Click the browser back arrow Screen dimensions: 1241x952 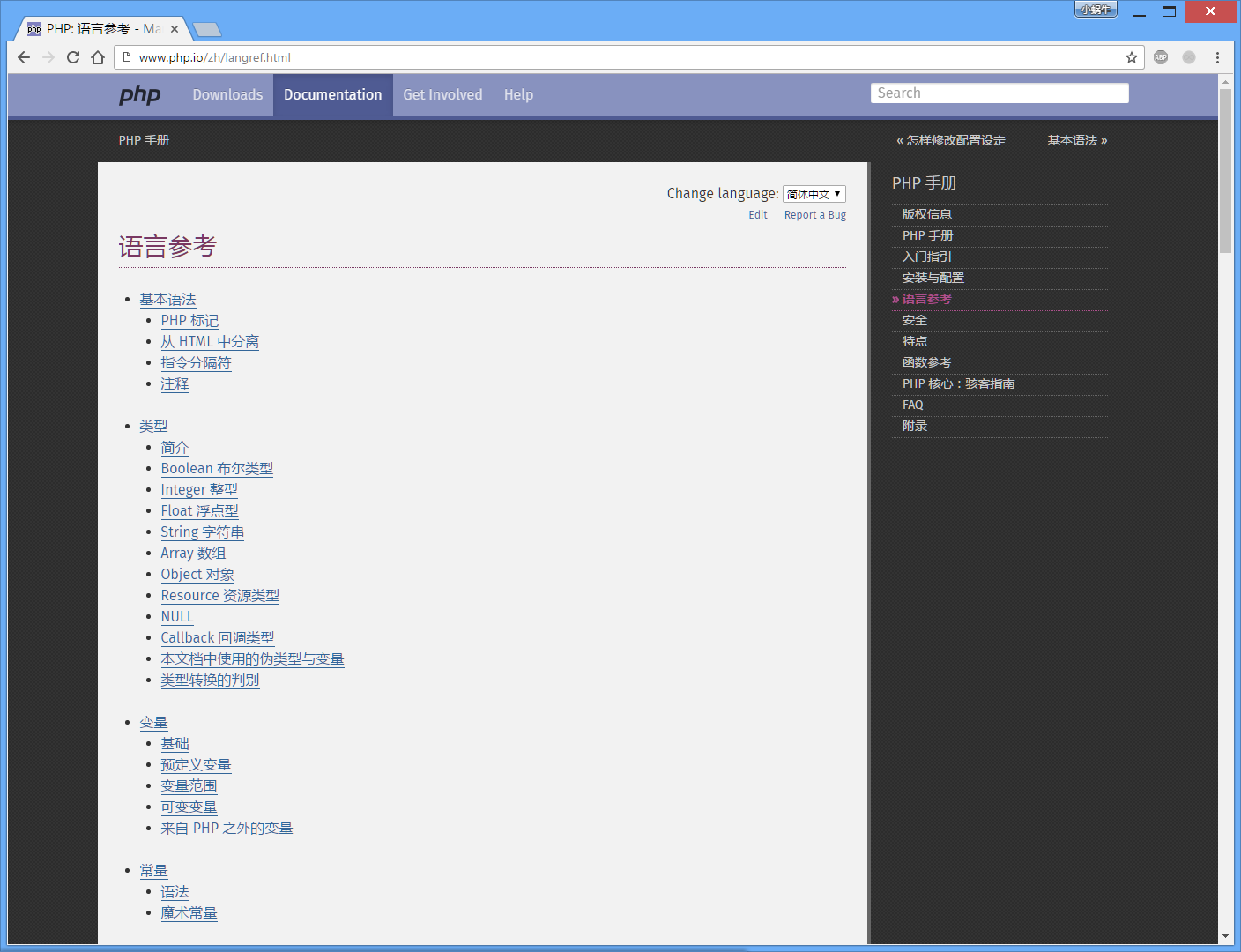(24, 57)
